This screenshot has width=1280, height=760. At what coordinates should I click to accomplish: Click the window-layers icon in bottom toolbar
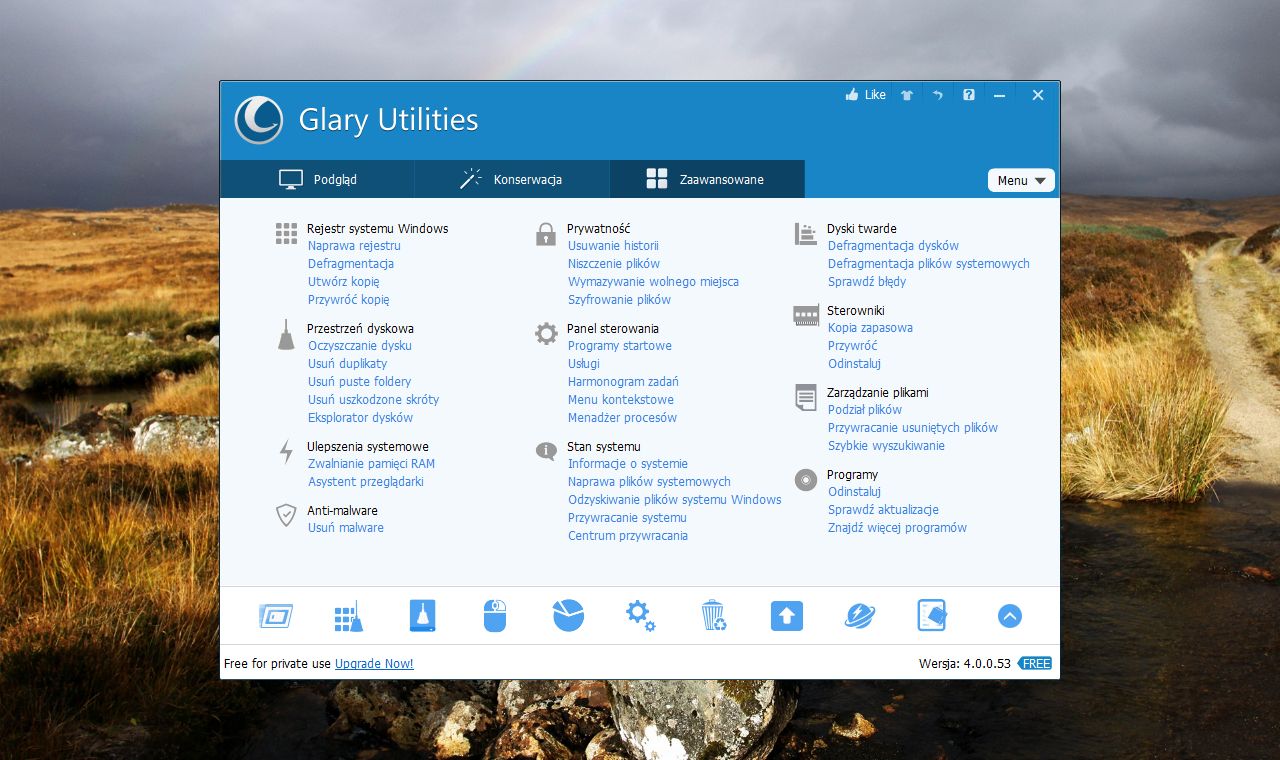pos(276,616)
